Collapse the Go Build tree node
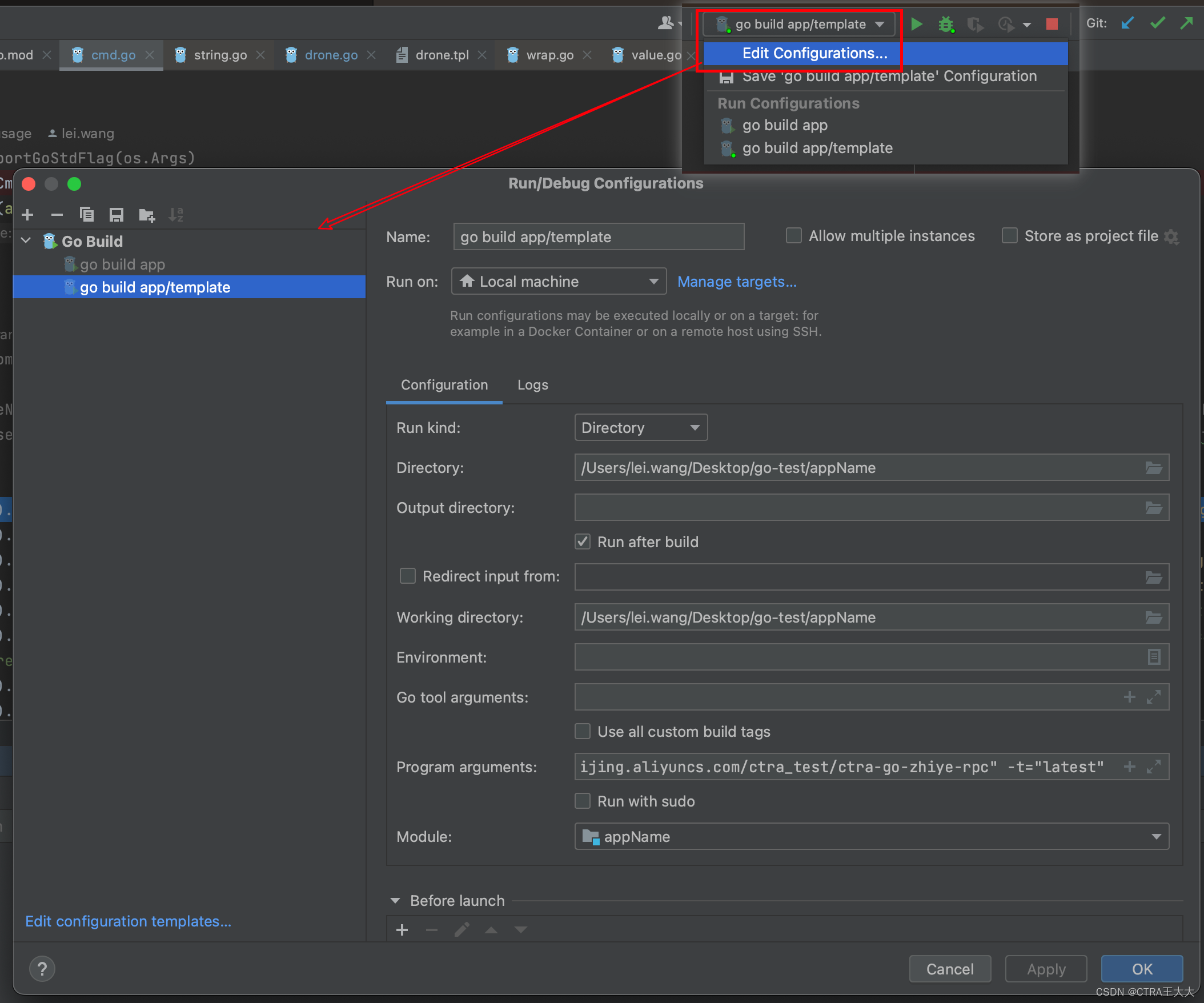1204x1003 pixels. point(26,241)
